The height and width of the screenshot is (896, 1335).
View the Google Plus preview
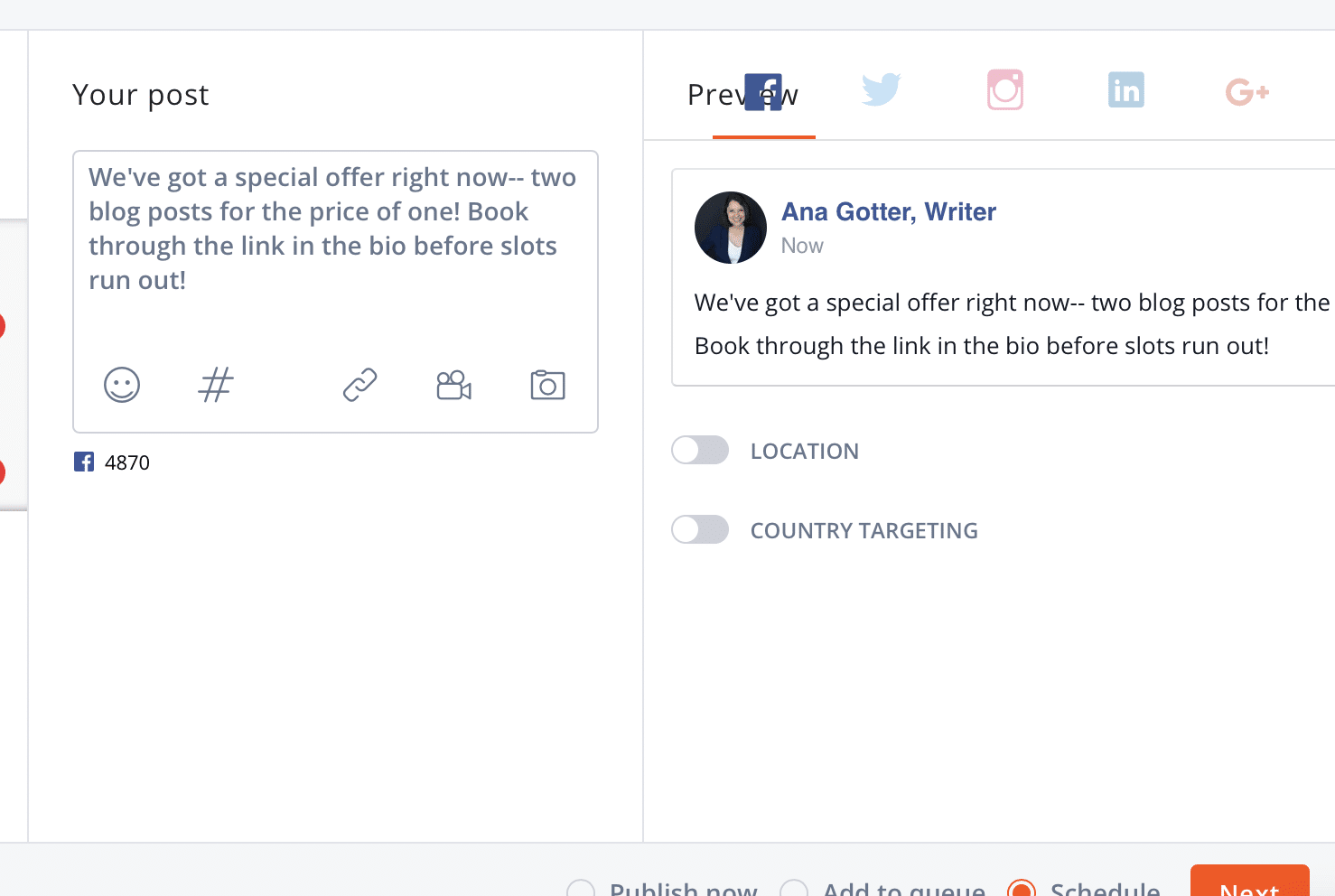1246,91
